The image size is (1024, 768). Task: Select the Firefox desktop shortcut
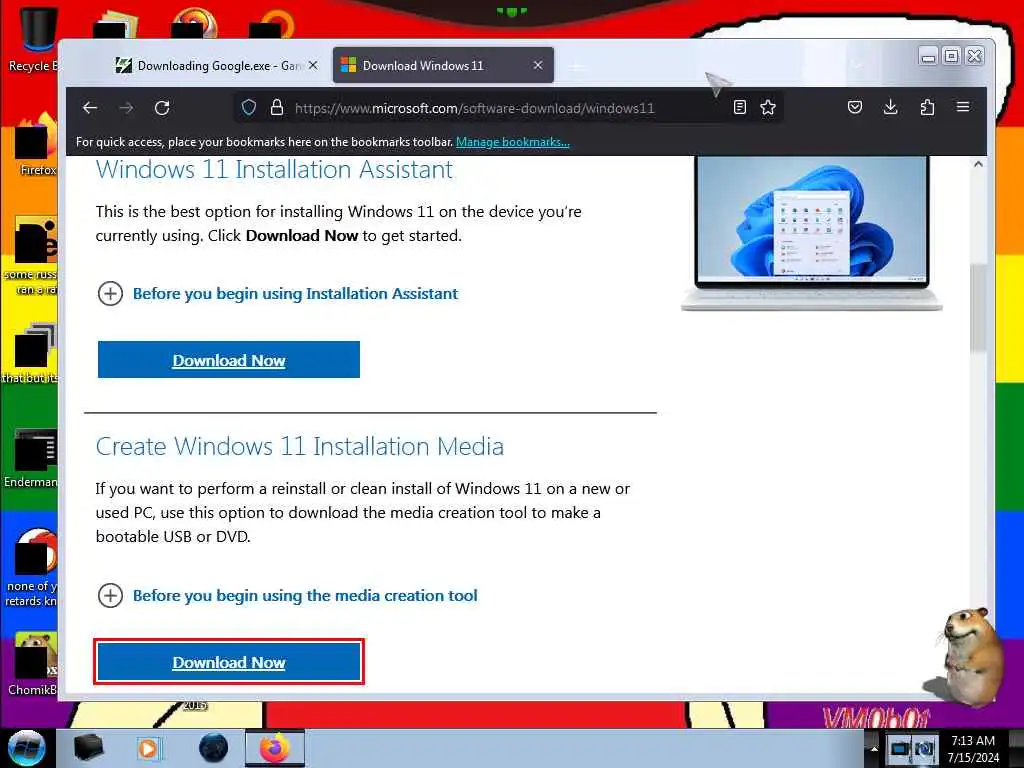tap(37, 145)
